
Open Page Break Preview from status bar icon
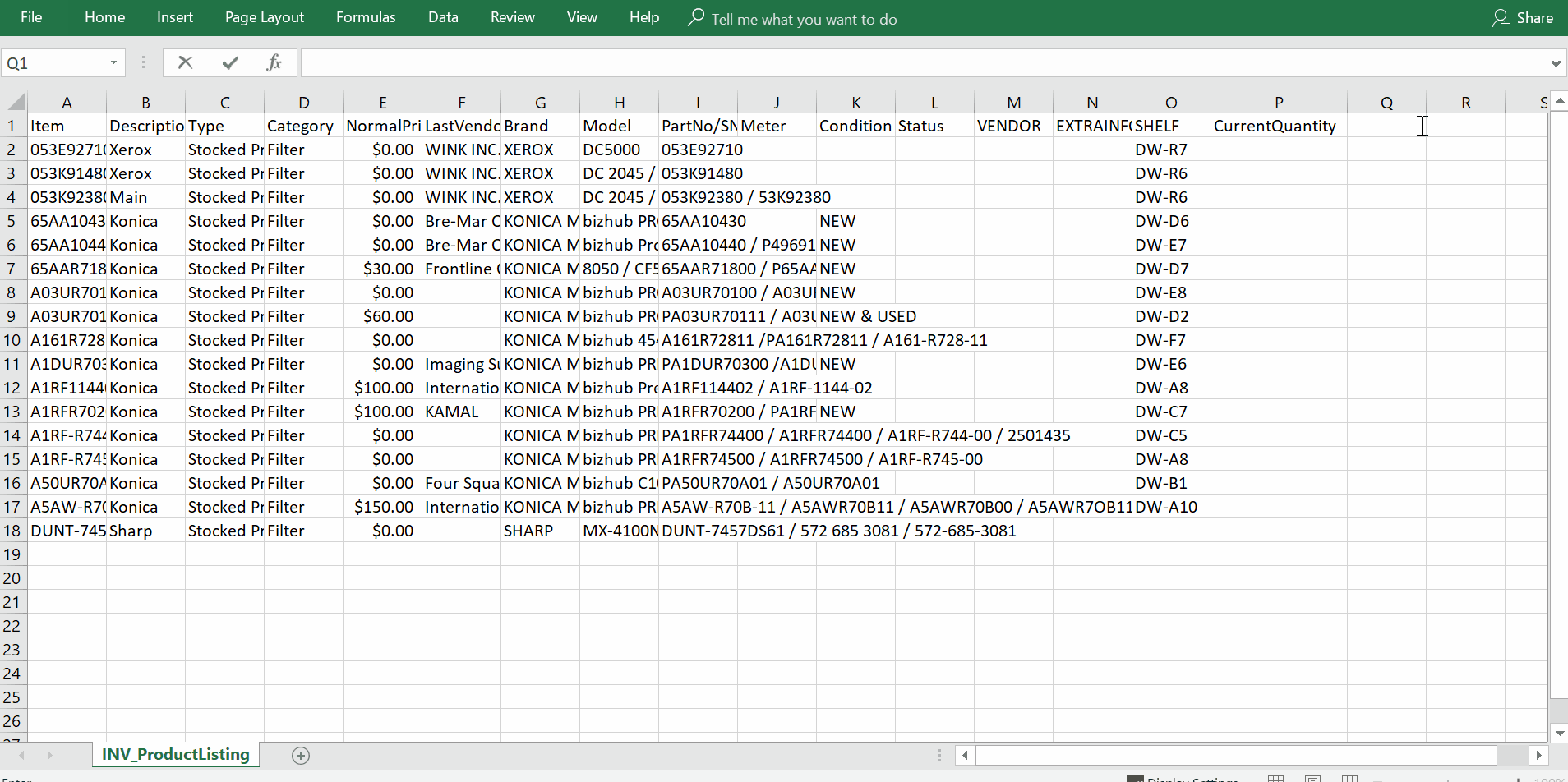pos(1350,779)
